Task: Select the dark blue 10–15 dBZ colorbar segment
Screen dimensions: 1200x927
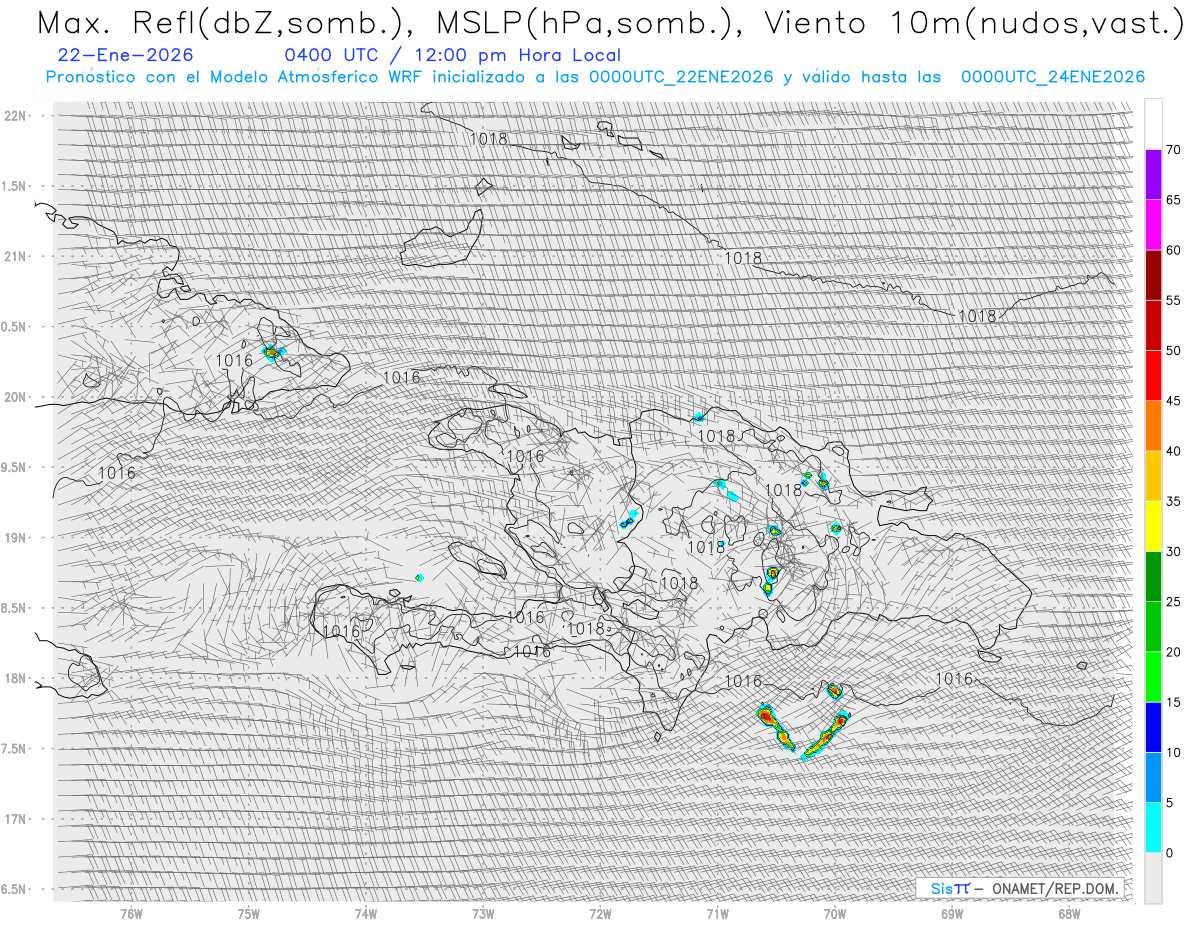Action: 1153,727
